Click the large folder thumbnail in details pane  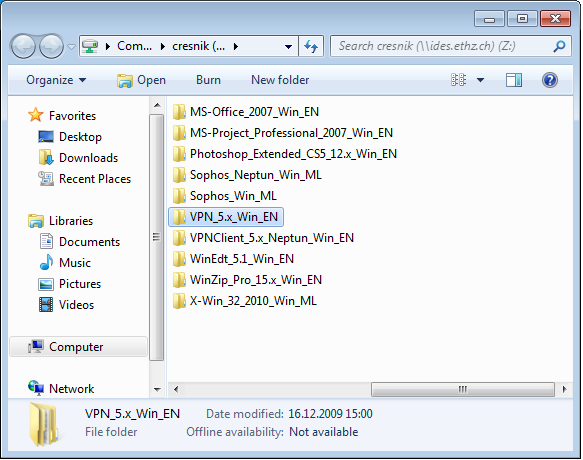pyautogui.click(x=44, y=424)
